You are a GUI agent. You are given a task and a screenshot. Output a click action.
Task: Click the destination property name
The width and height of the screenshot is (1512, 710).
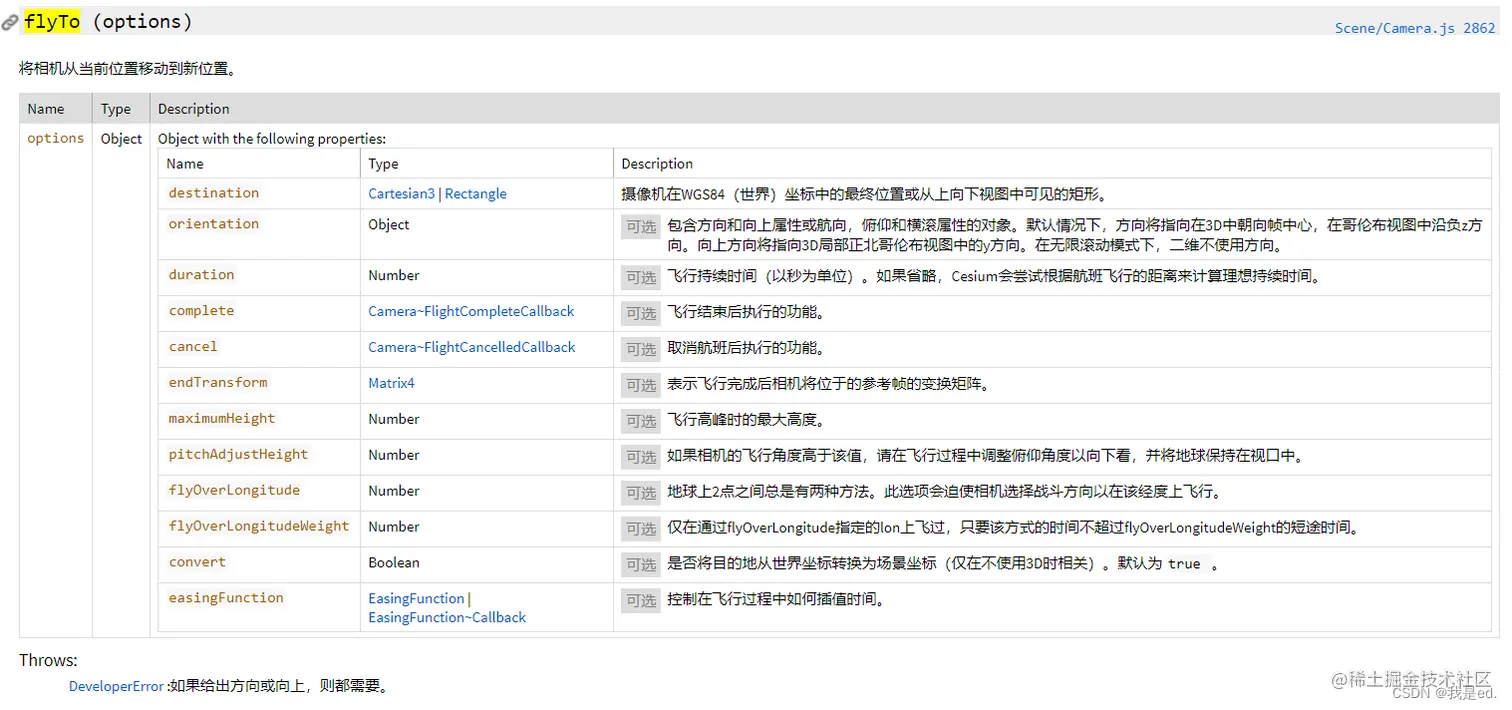click(213, 193)
